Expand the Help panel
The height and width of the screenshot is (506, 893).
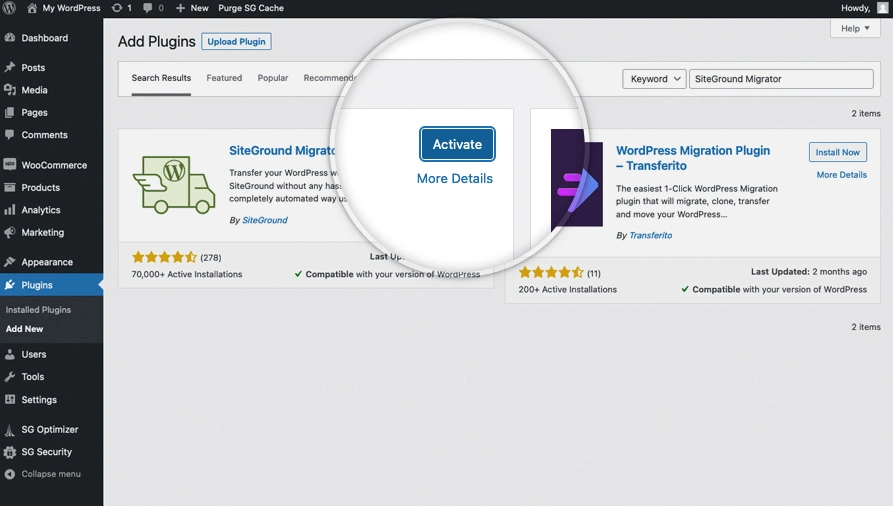[855, 29]
